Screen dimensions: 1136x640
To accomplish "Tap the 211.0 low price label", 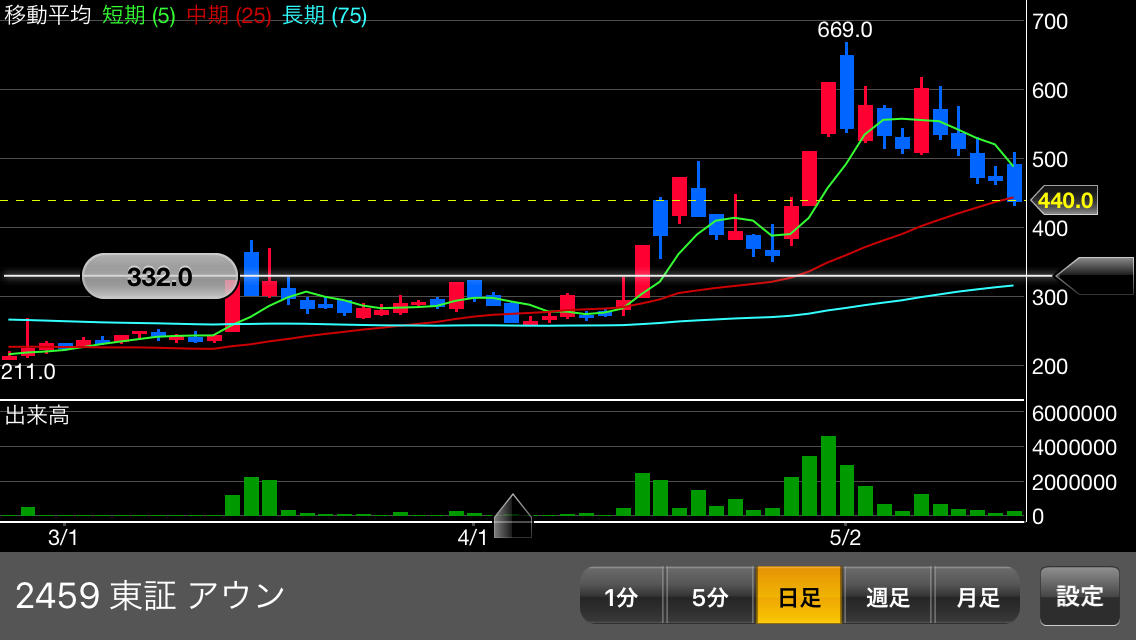I will (x=28, y=372).
